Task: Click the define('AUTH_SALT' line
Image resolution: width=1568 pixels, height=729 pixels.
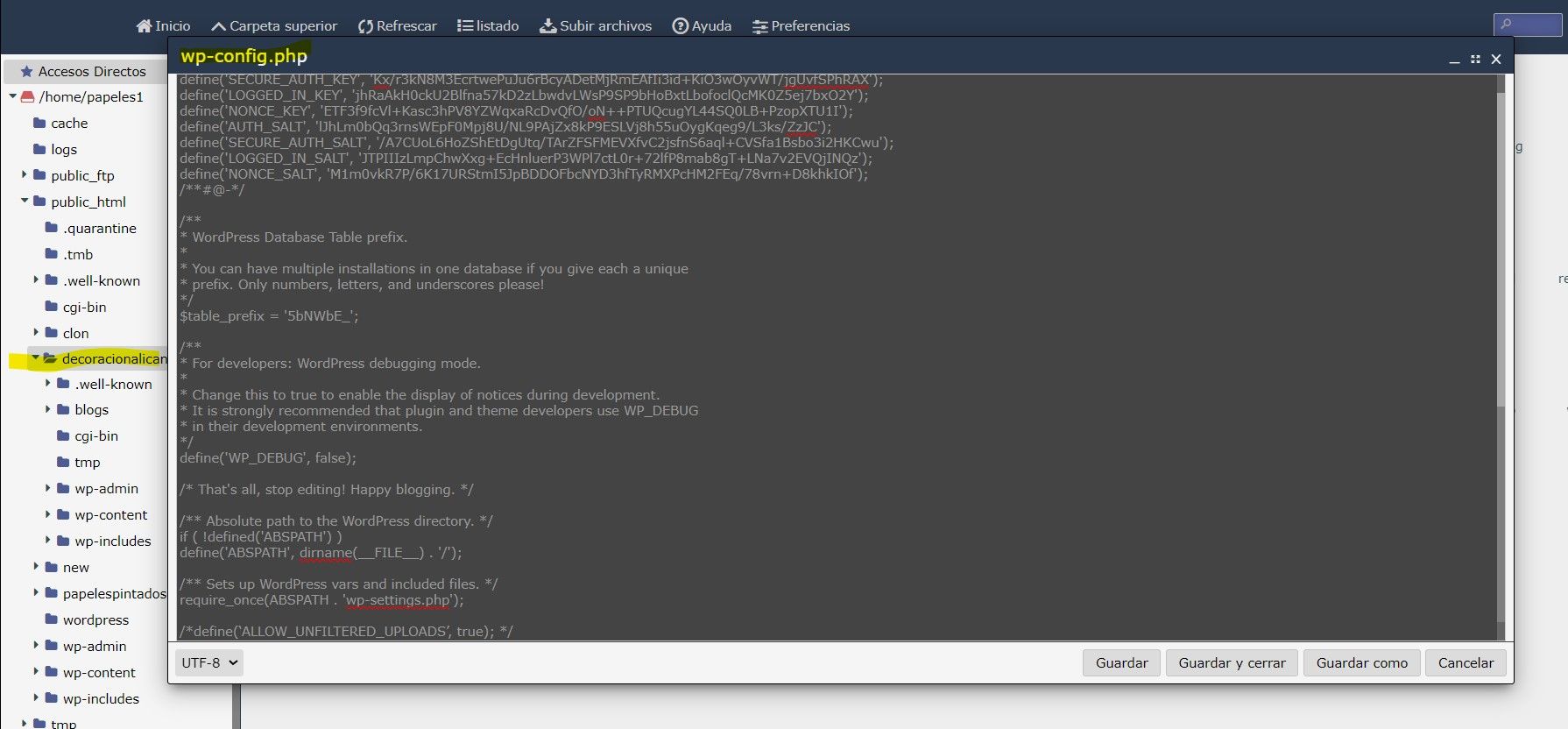Action: pos(505,126)
